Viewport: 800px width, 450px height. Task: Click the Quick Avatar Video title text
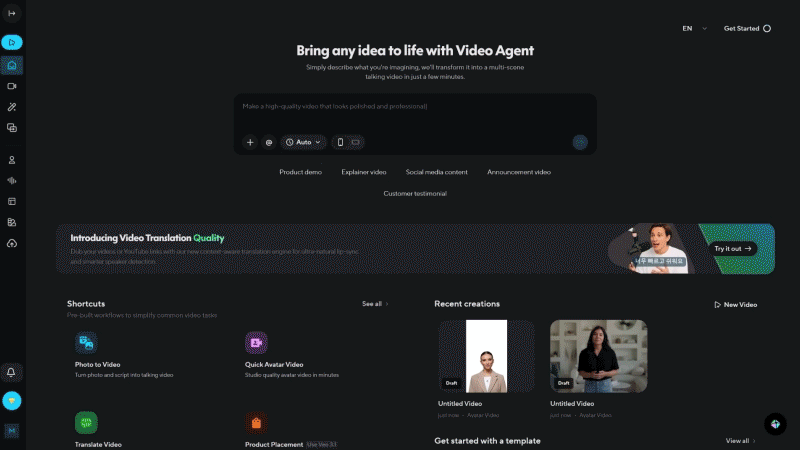(274, 365)
